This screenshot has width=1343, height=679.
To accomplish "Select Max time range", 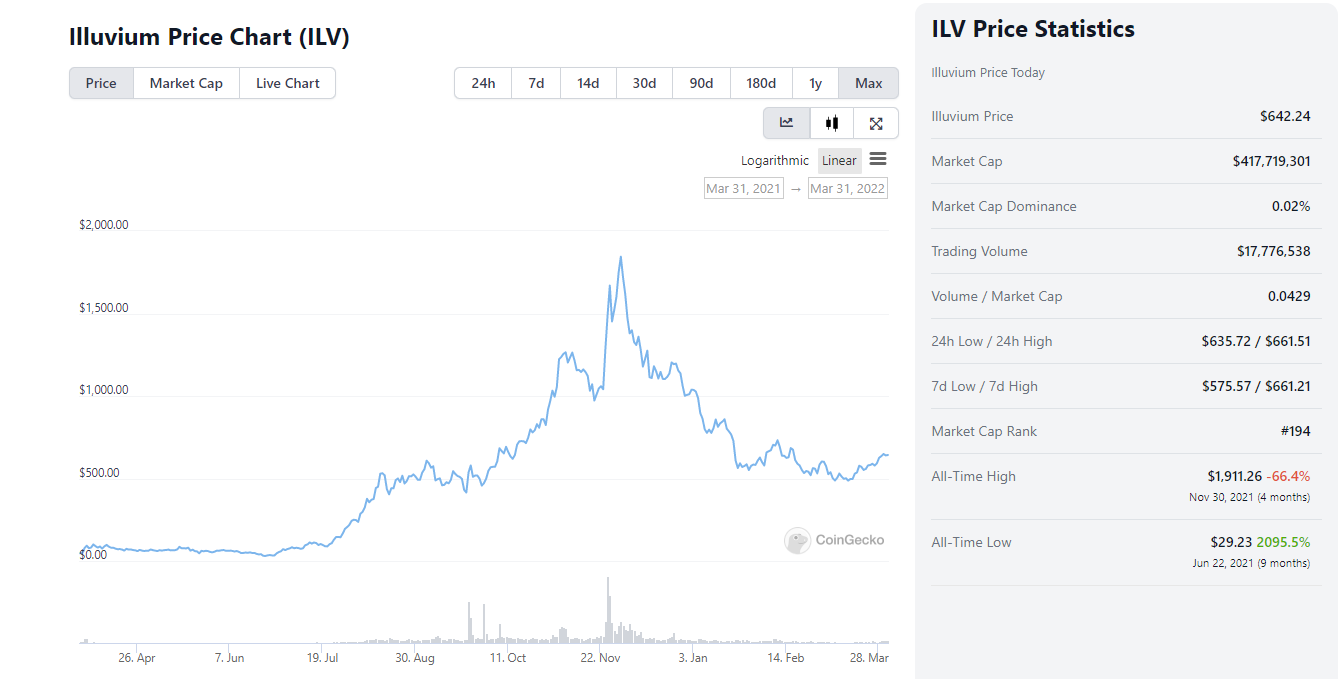I will (869, 83).
